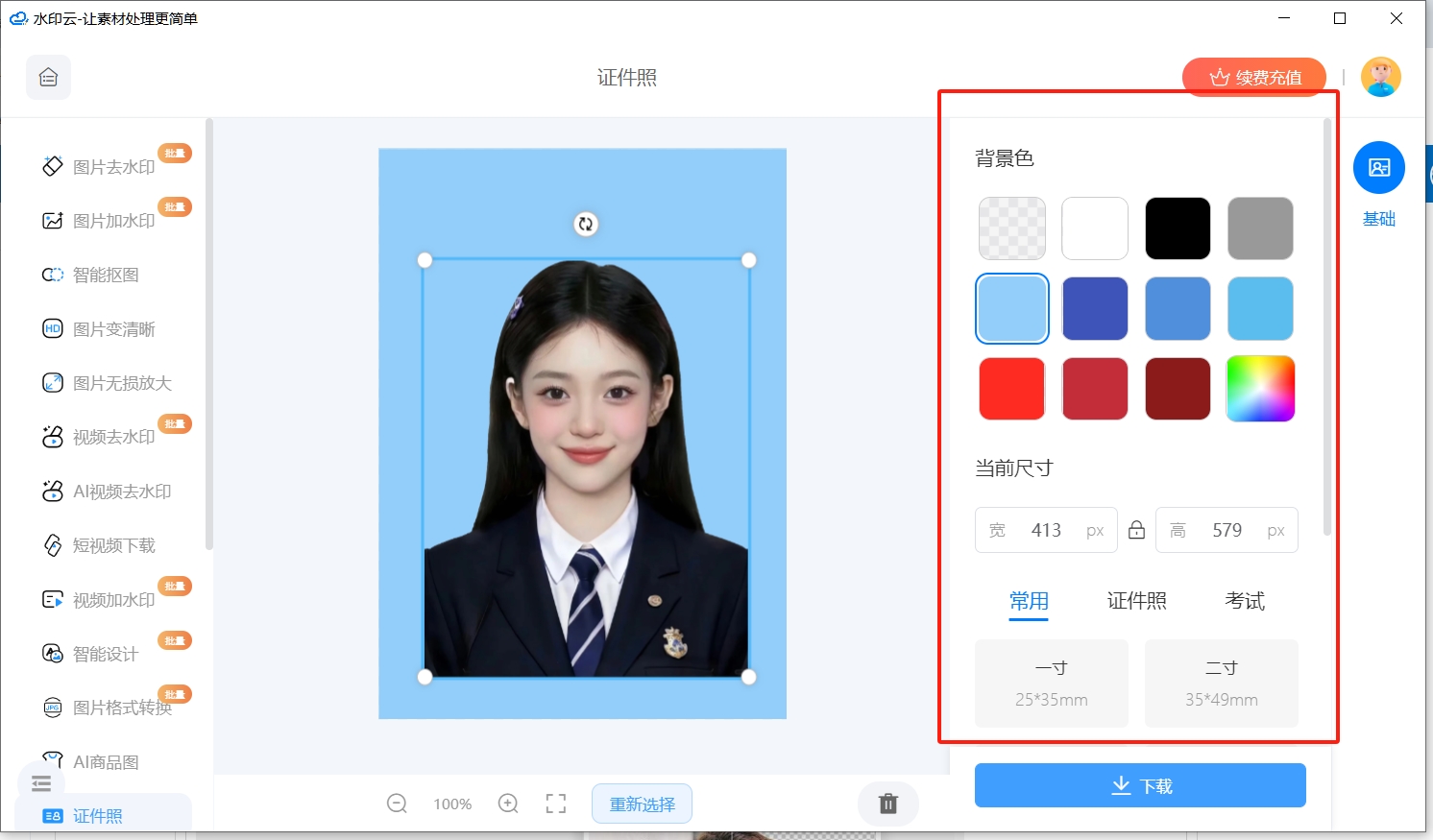Click the width input field
Image resolution: width=1433 pixels, height=840 pixels.
tap(1046, 530)
